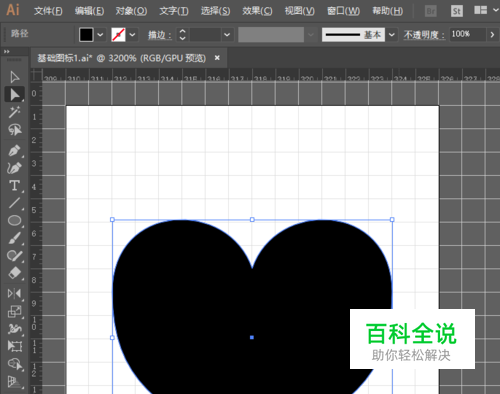500x394 pixels.
Task: Select the Line Segment tool
Action: coord(14,203)
